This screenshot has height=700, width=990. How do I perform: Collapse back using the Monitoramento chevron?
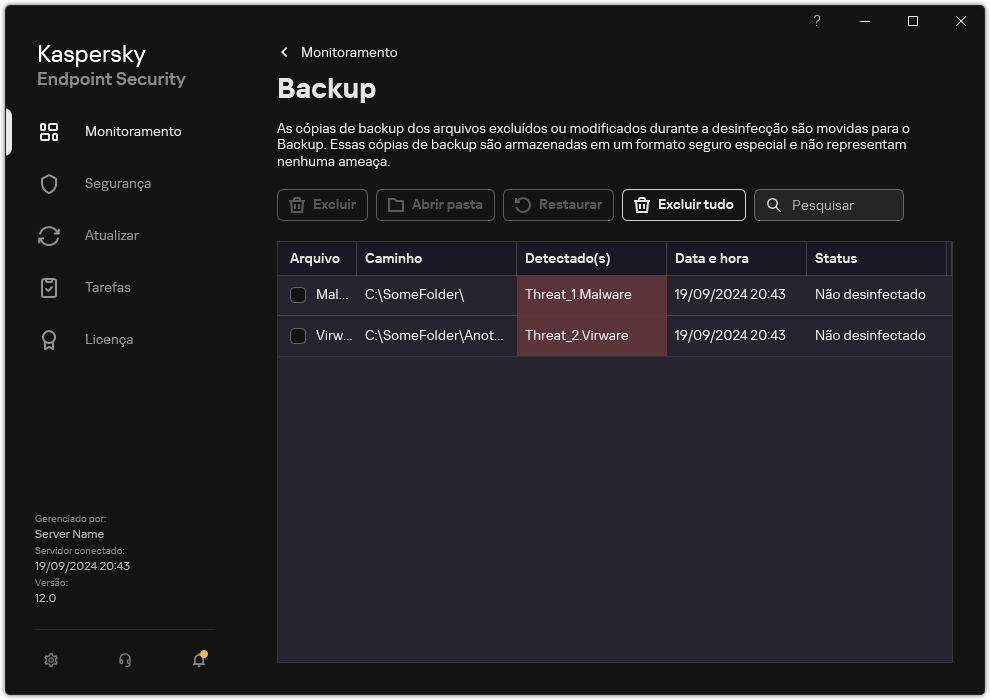[284, 52]
